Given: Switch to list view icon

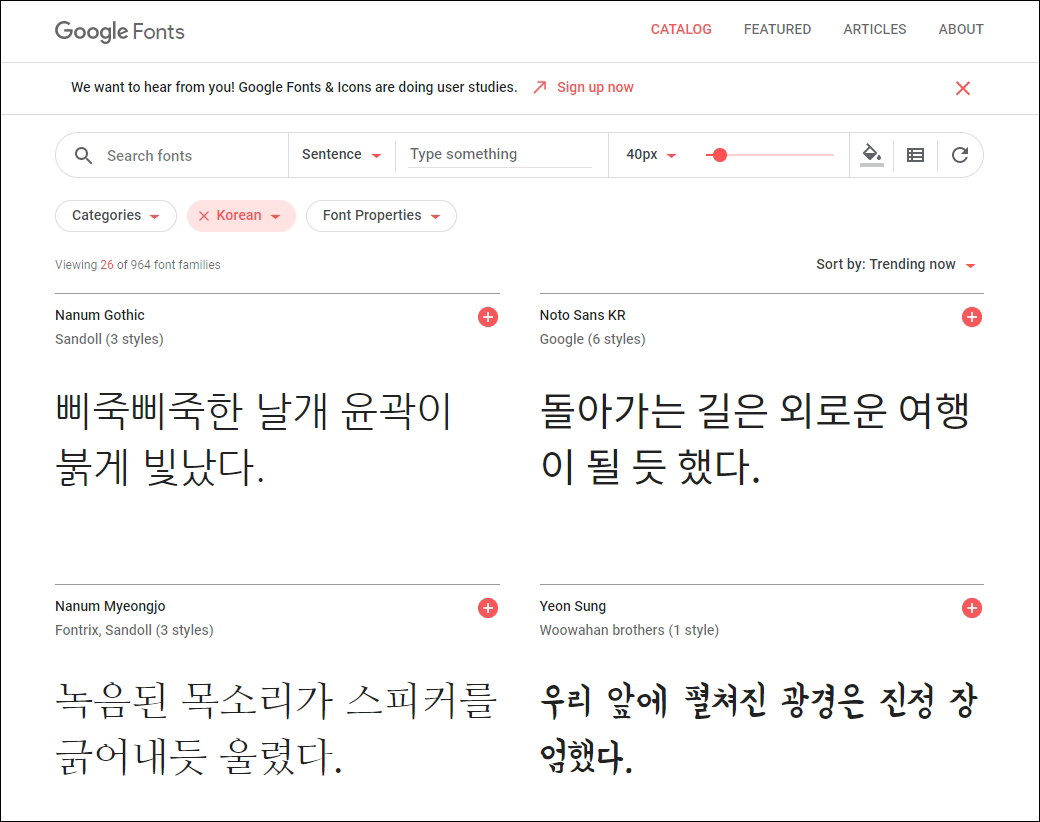Looking at the screenshot, I should click(915, 155).
